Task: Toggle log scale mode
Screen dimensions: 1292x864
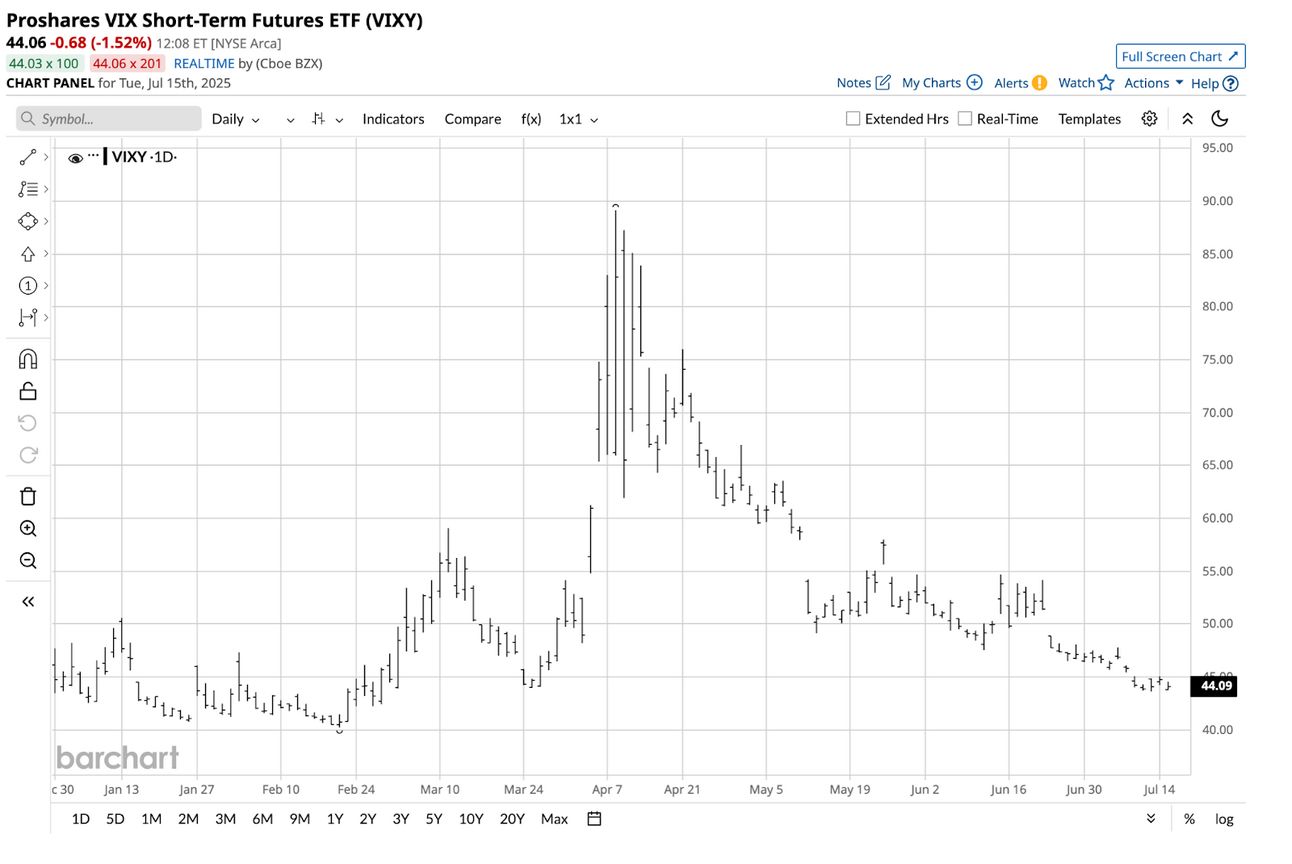Action: [1224, 819]
